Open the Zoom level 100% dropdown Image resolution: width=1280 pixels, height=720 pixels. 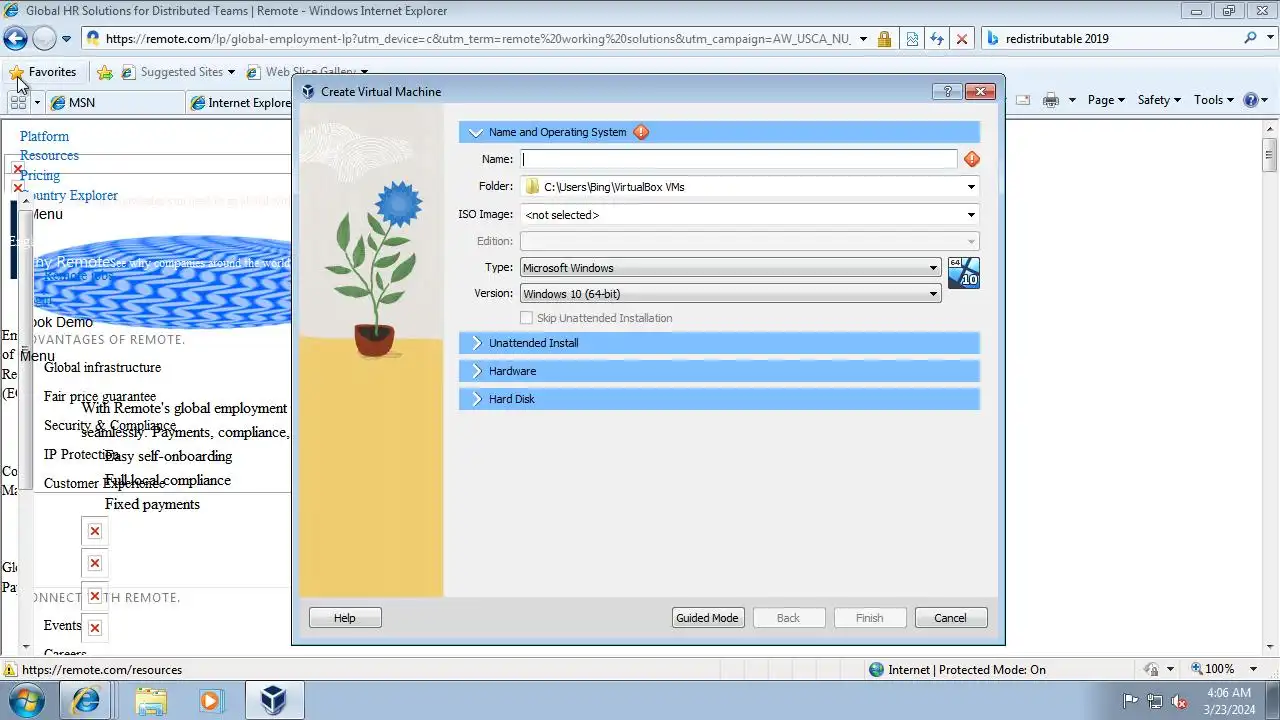tap(1255, 669)
